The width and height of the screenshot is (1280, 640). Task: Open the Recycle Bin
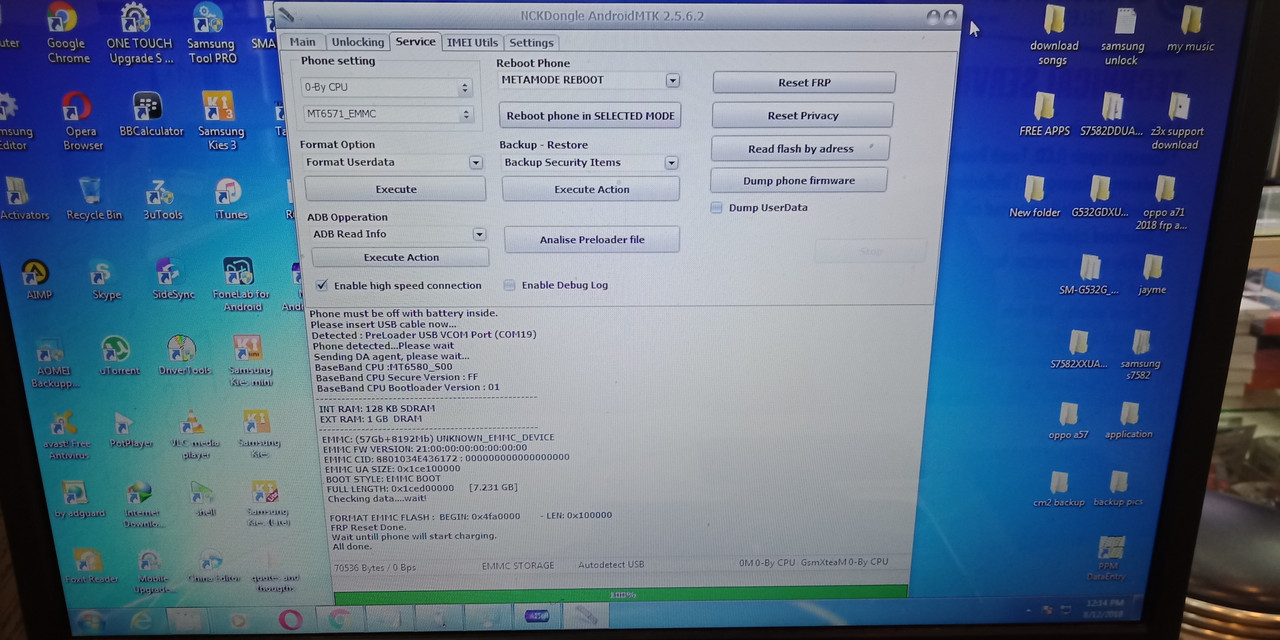tap(94, 199)
